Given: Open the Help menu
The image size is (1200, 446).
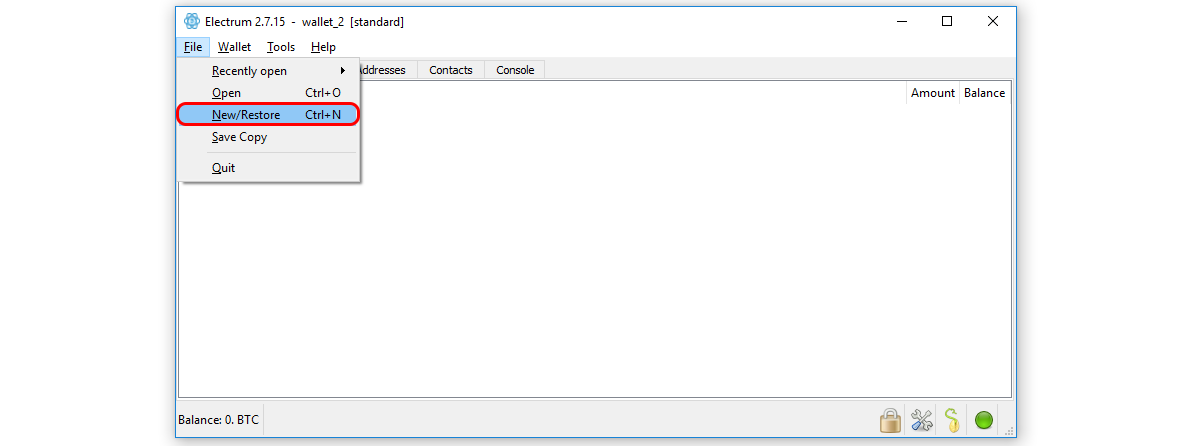Looking at the screenshot, I should (x=323, y=47).
